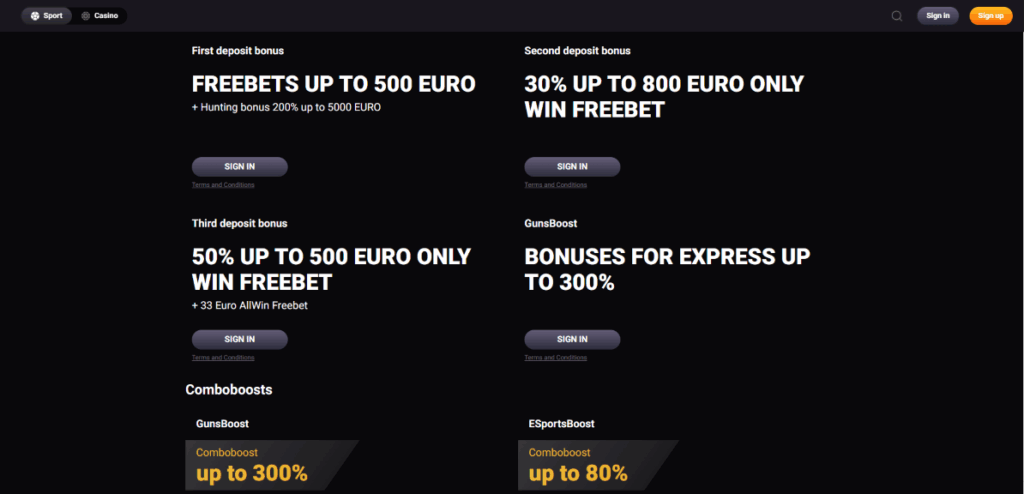
Task: Sign in under GunsBoost express bonus
Action: [x=572, y=339]
